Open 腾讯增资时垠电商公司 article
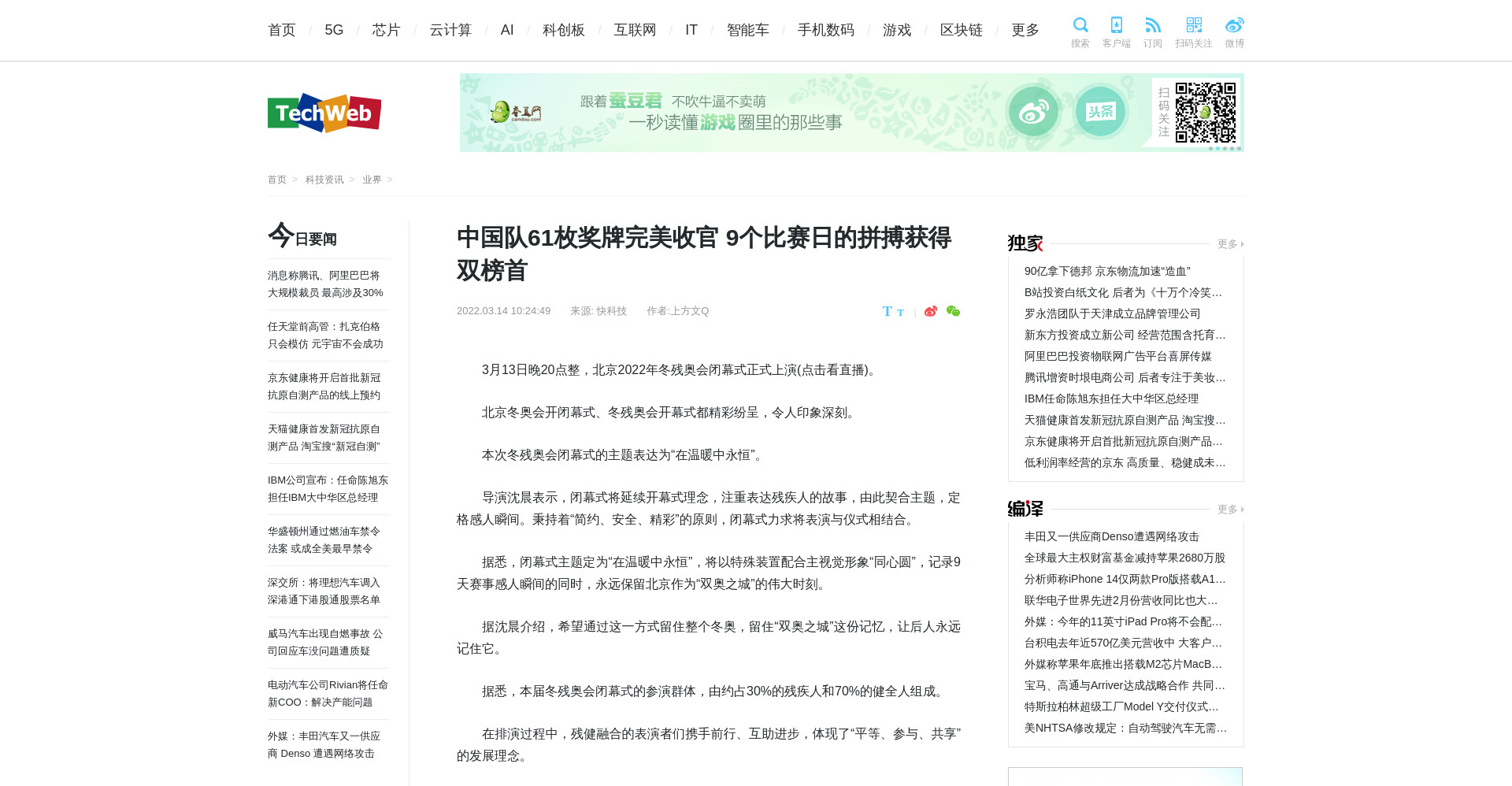1512x786 pixels. (x=1125, y=377)
